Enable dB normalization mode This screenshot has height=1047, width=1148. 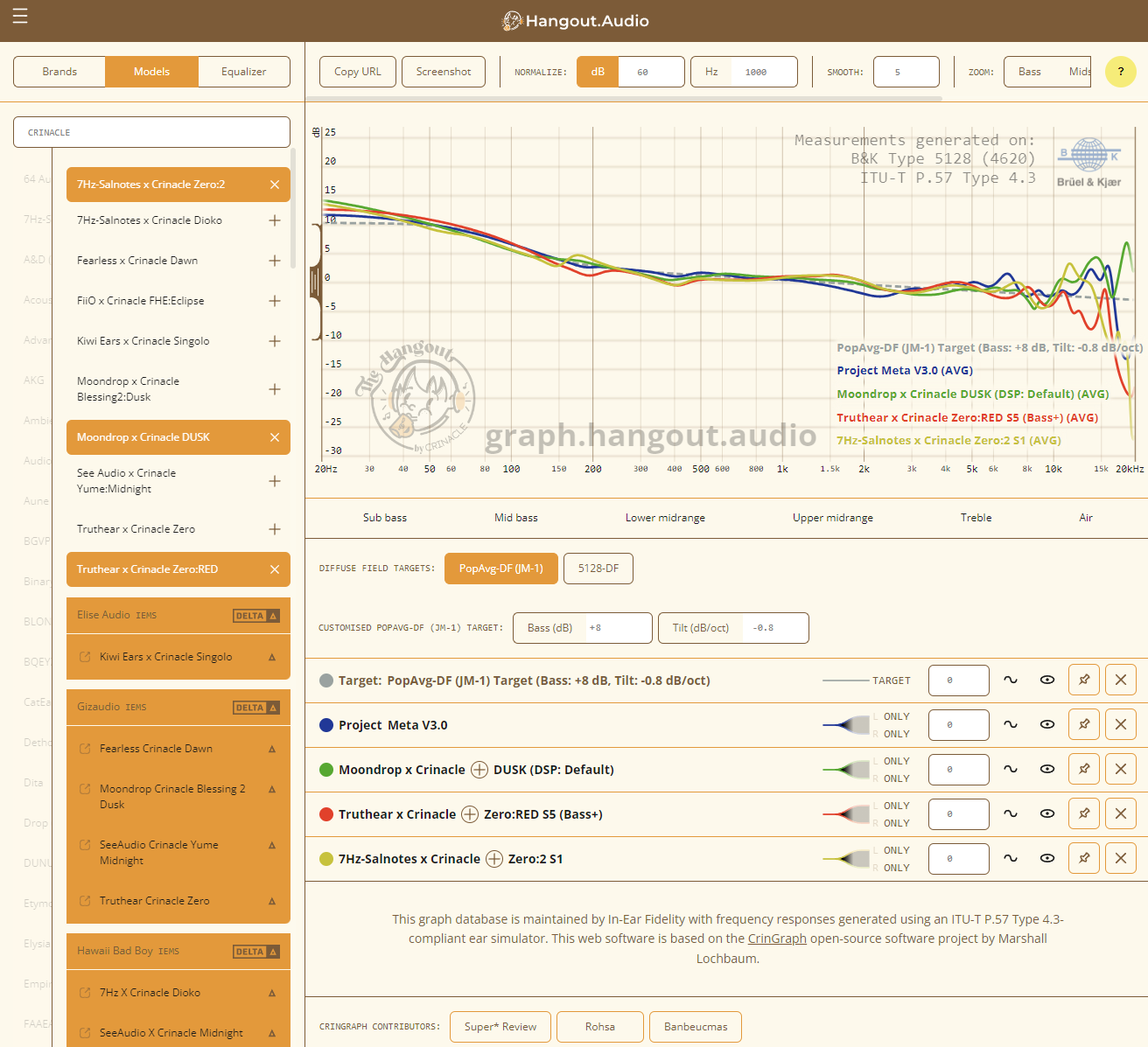598,72
